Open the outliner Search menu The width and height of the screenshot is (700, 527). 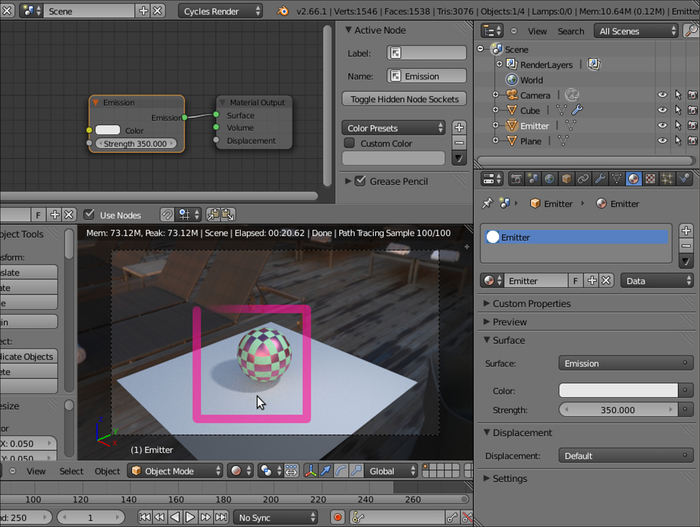coord(571,31)
